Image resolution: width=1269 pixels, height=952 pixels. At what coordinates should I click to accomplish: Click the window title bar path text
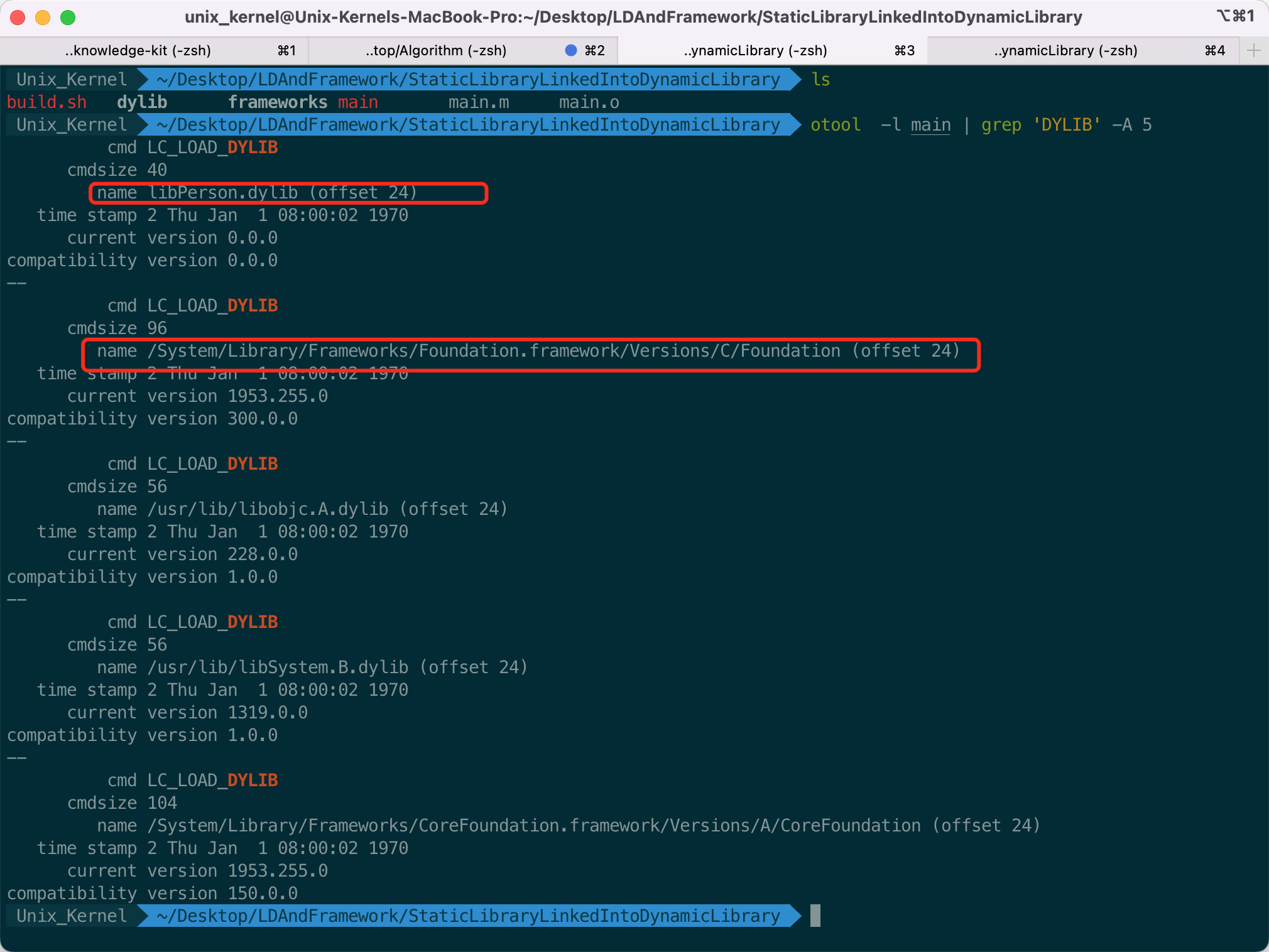click(633, 17)
